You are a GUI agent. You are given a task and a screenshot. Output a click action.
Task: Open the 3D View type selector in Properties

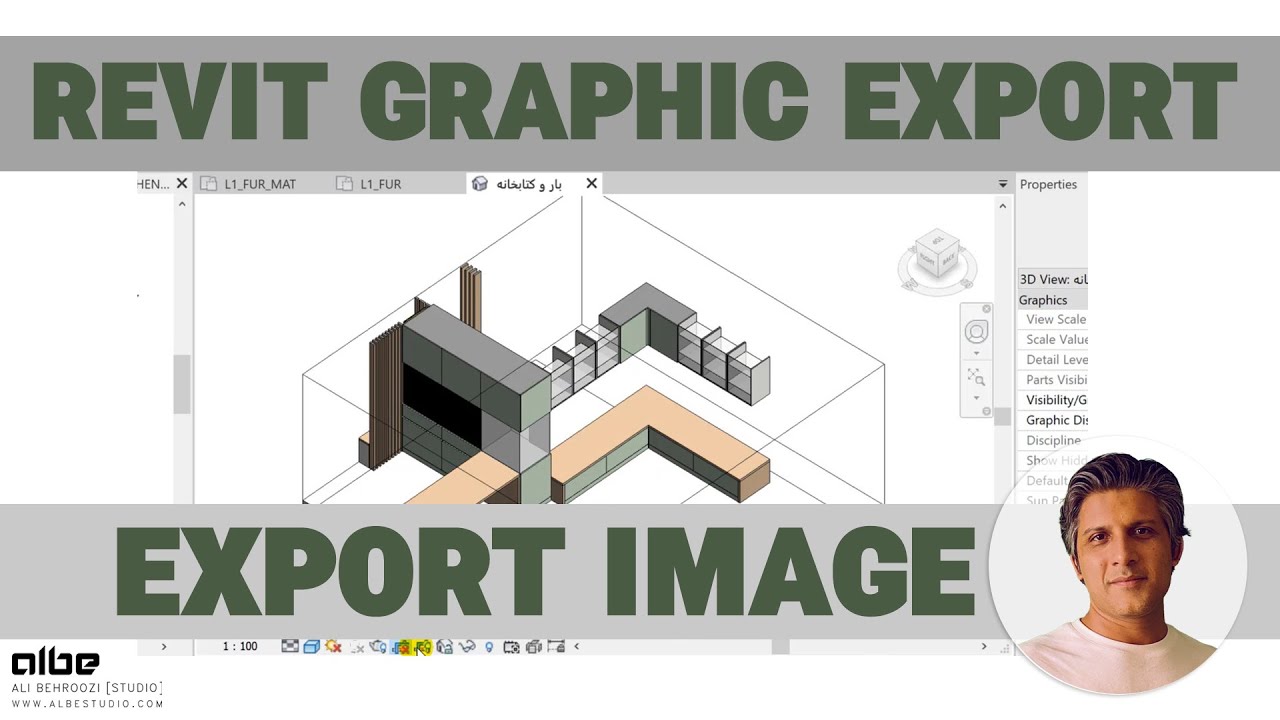point(1052,279)
